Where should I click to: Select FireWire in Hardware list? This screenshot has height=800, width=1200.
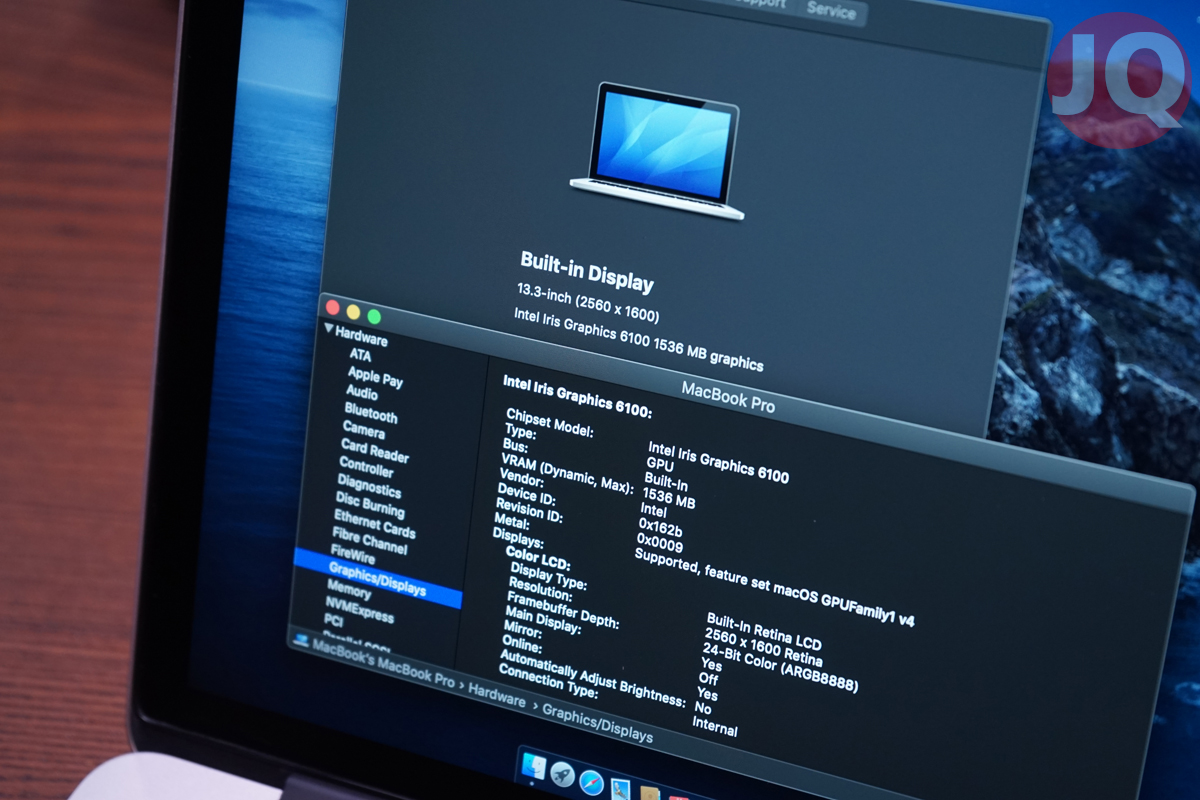353,557
